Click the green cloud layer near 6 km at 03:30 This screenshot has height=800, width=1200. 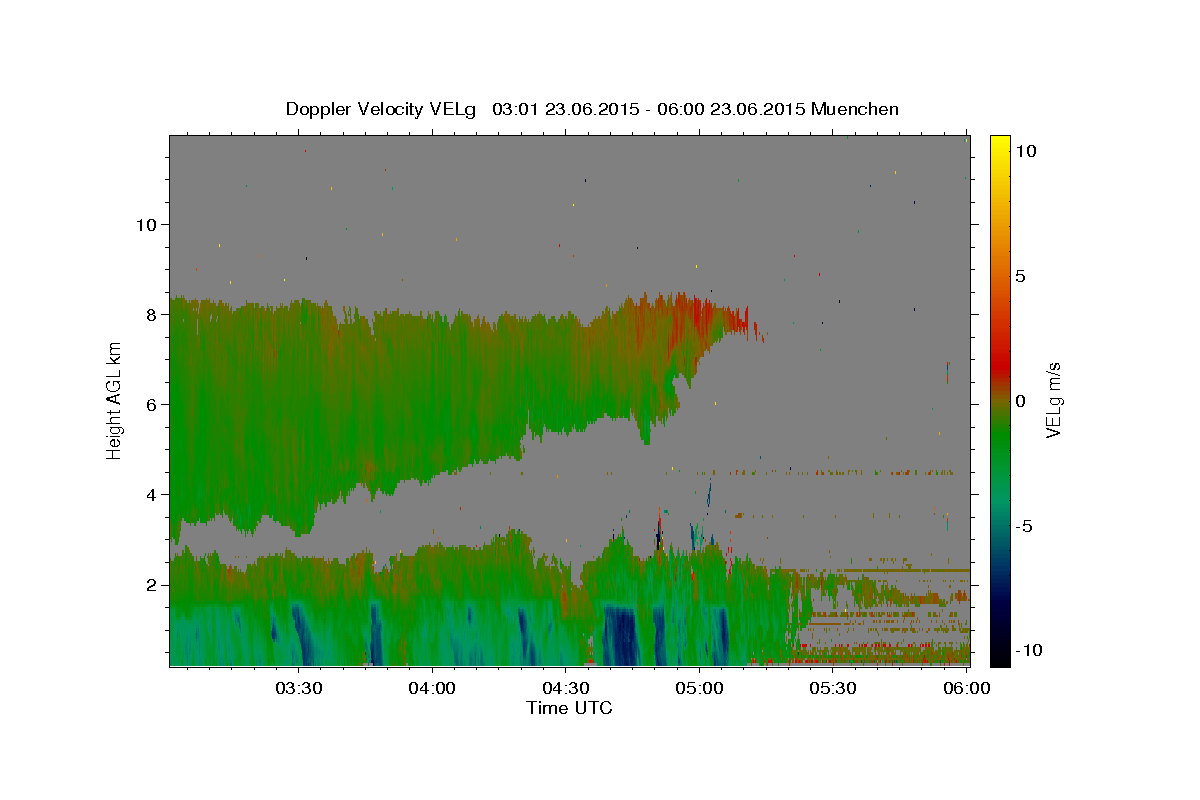click(298, 405)
